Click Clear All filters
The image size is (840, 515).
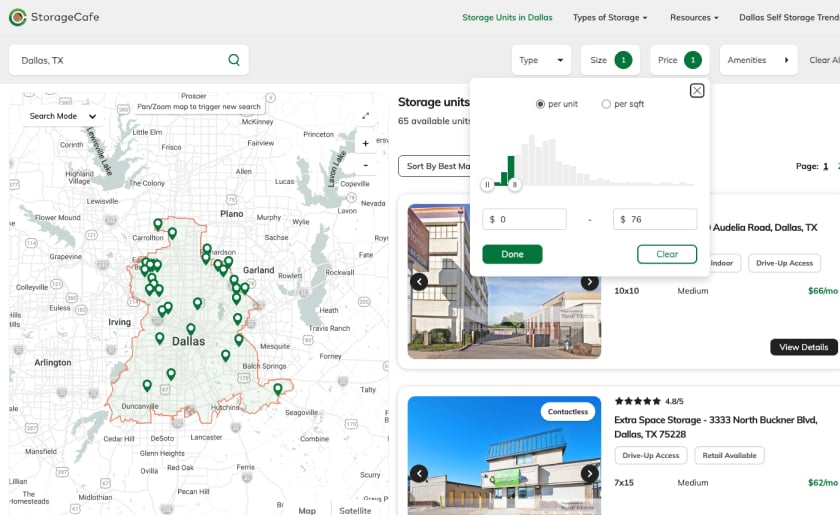pos(824,60)
